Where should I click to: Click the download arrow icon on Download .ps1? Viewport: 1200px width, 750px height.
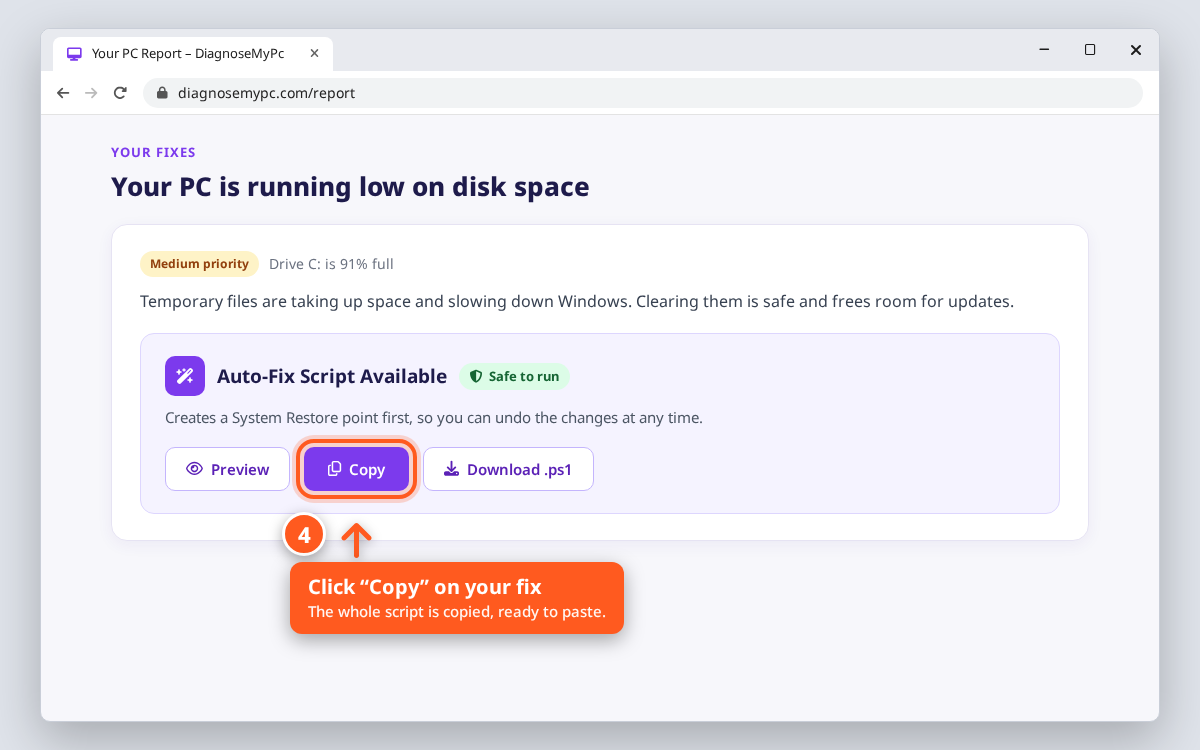(452, 469)
